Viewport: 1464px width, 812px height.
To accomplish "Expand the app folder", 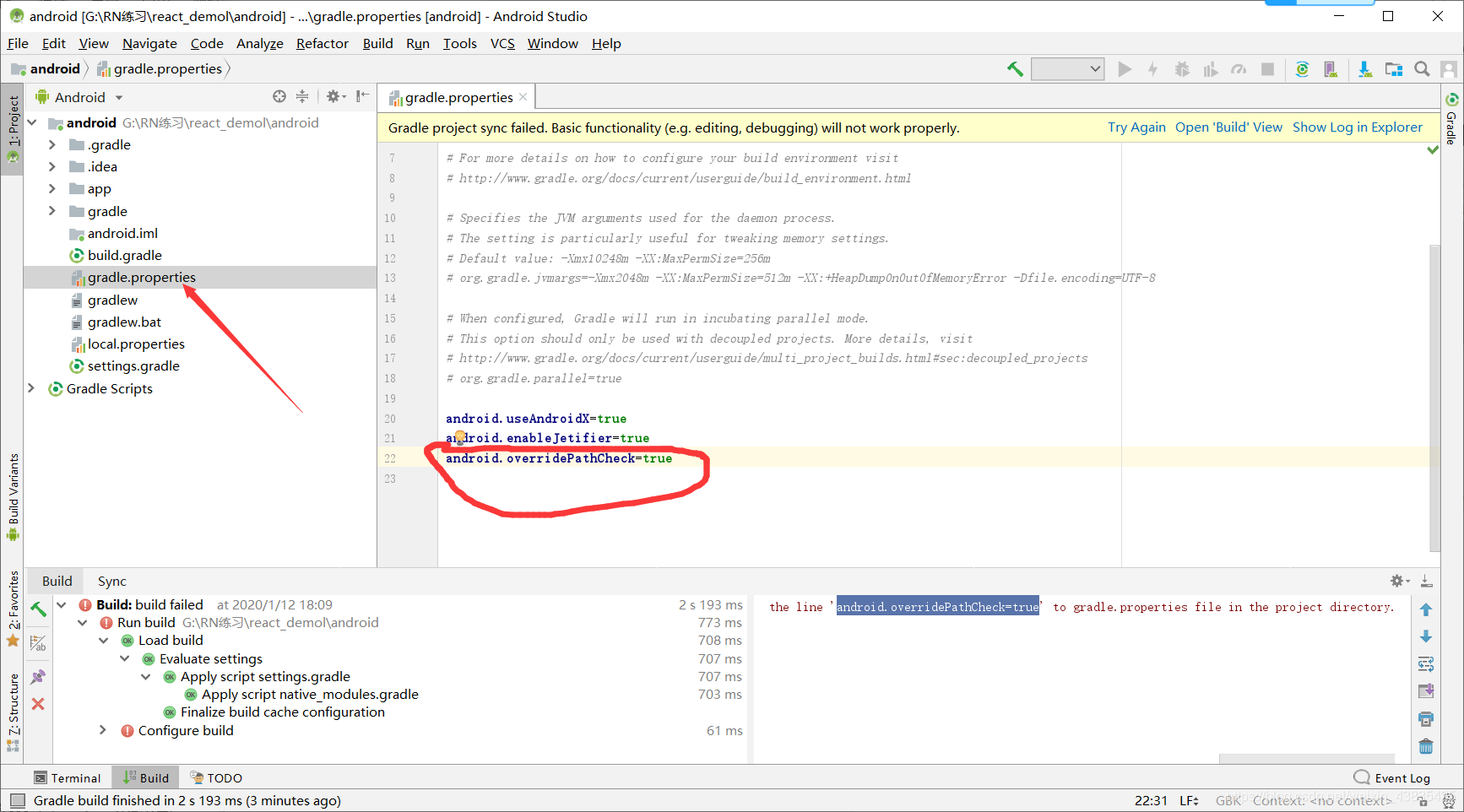I will 52,188.
